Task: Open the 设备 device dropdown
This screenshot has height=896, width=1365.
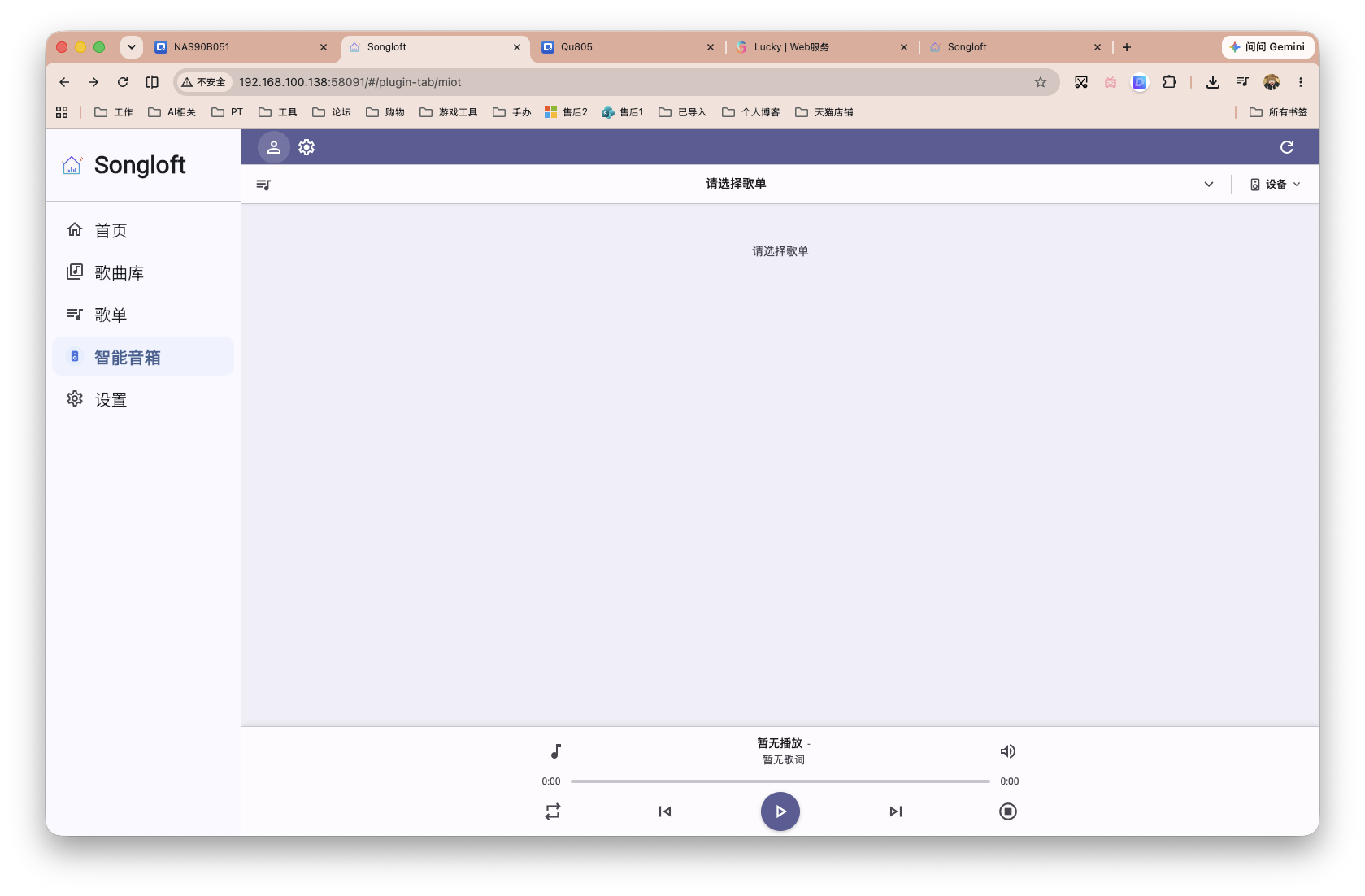Action: tap(1276, 185)
